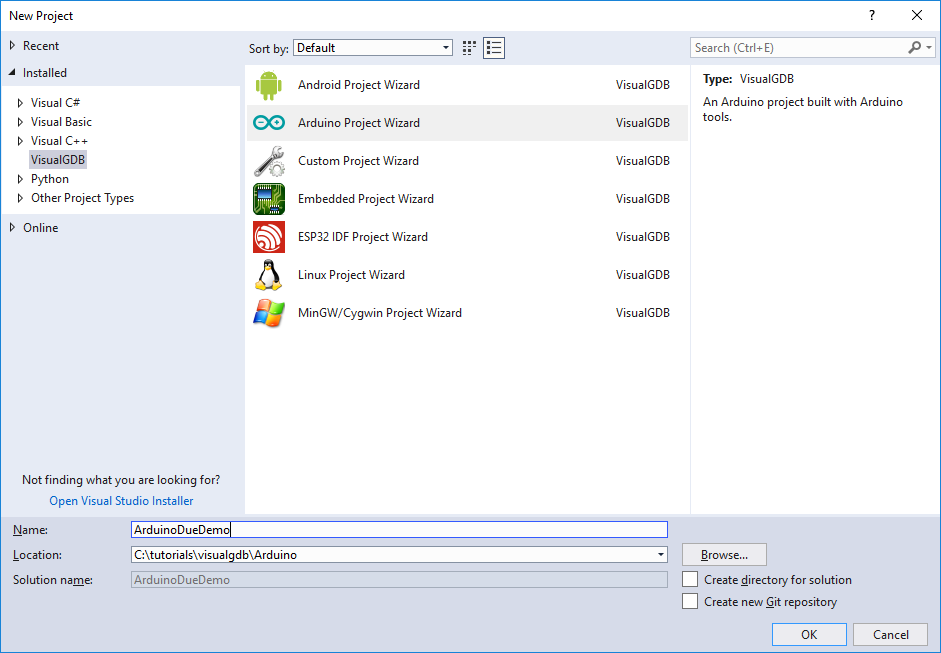The height and width of the screenshot is (653, 941).
Task: Enable Create directory for solution
Action: (690, 580)
